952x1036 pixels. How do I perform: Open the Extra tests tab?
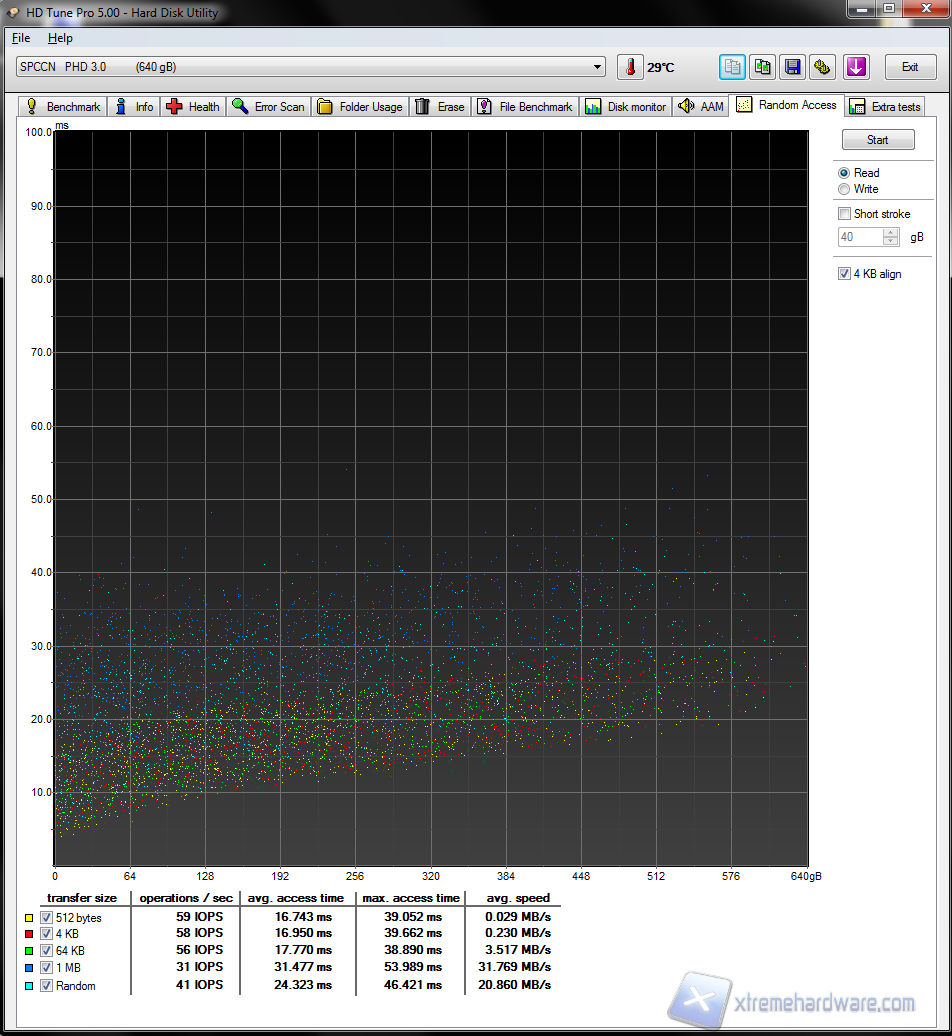[x=885, y=107]
